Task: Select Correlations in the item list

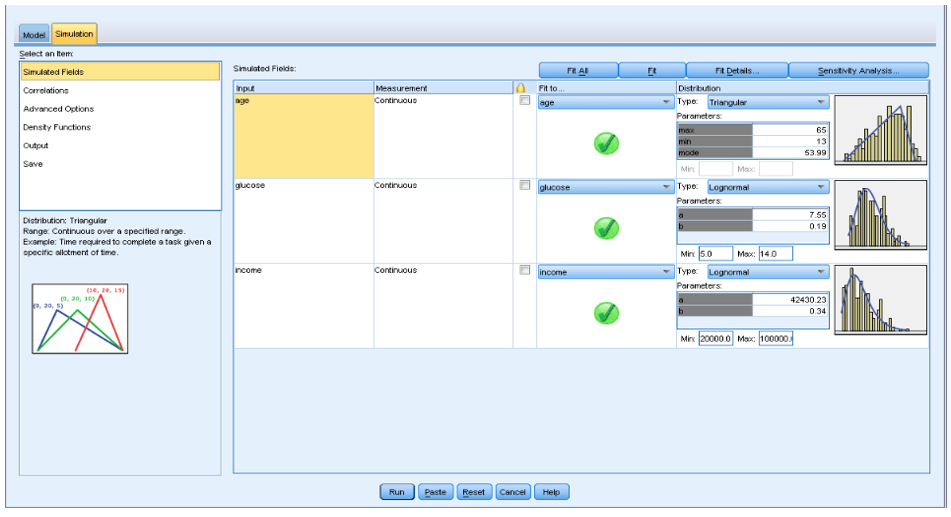Action: [x=46, y=91]
